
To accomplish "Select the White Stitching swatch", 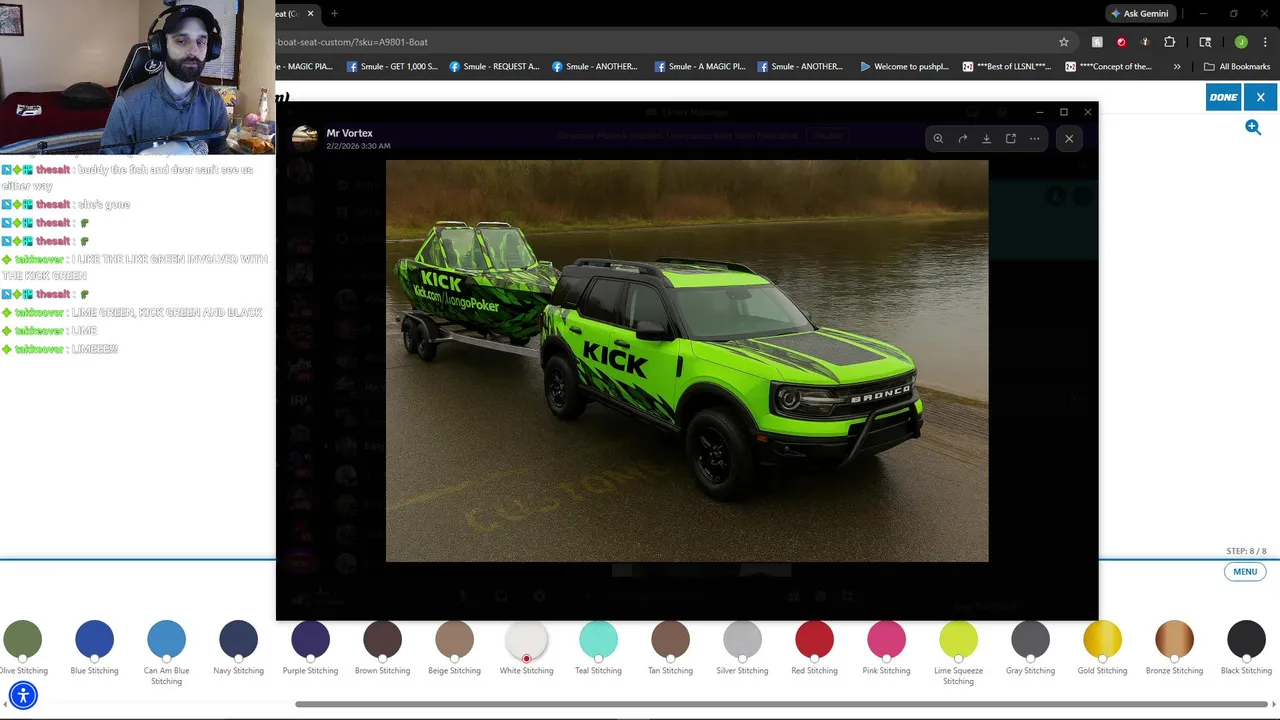I will coord(526,639).
